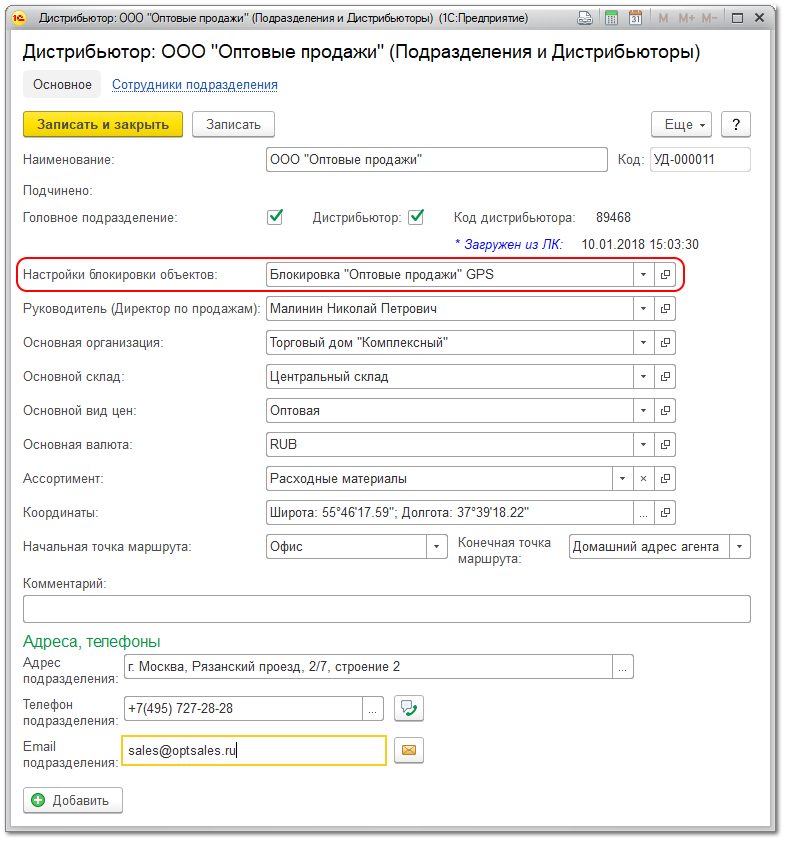Switch to the Основное tab
The height and width of the screenshot is (841, 785).
tap(62, 84)
